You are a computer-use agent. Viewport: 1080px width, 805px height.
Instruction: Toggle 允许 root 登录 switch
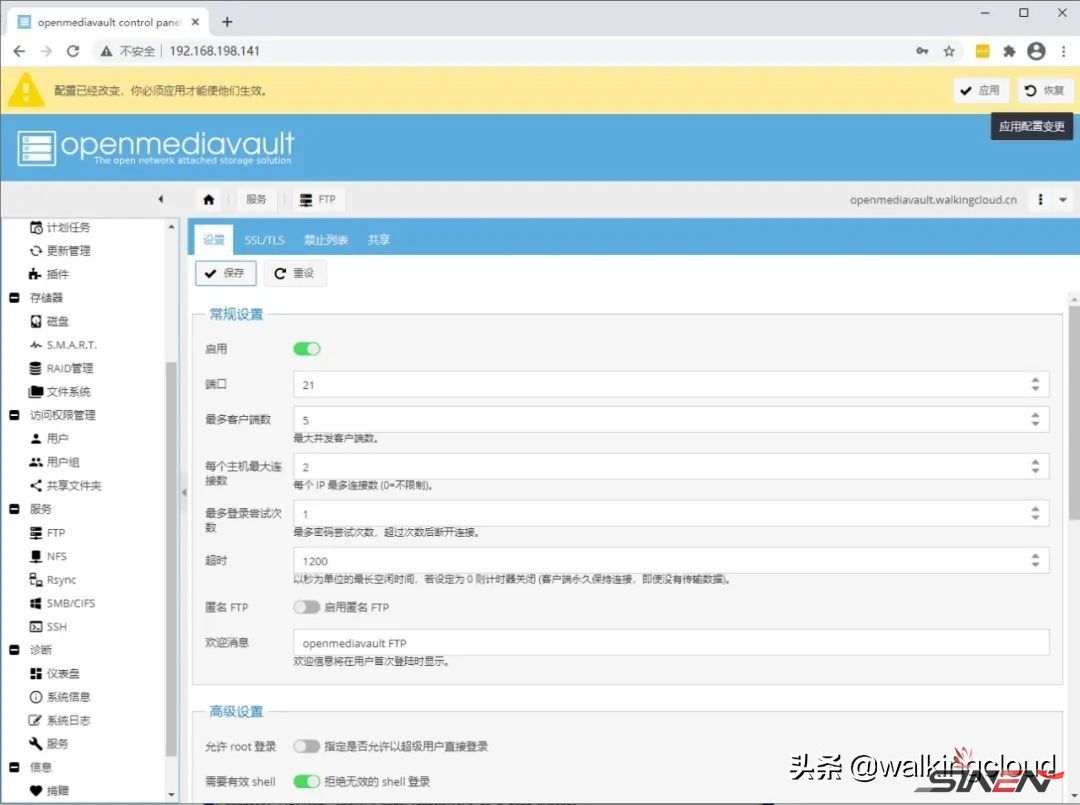307,746
